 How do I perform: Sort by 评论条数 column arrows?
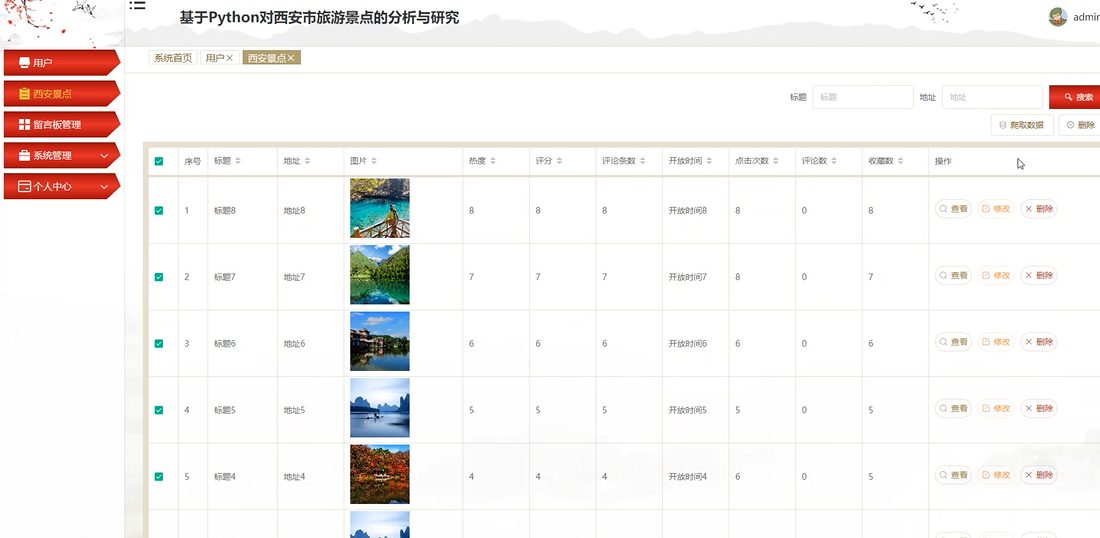point(643,161)
